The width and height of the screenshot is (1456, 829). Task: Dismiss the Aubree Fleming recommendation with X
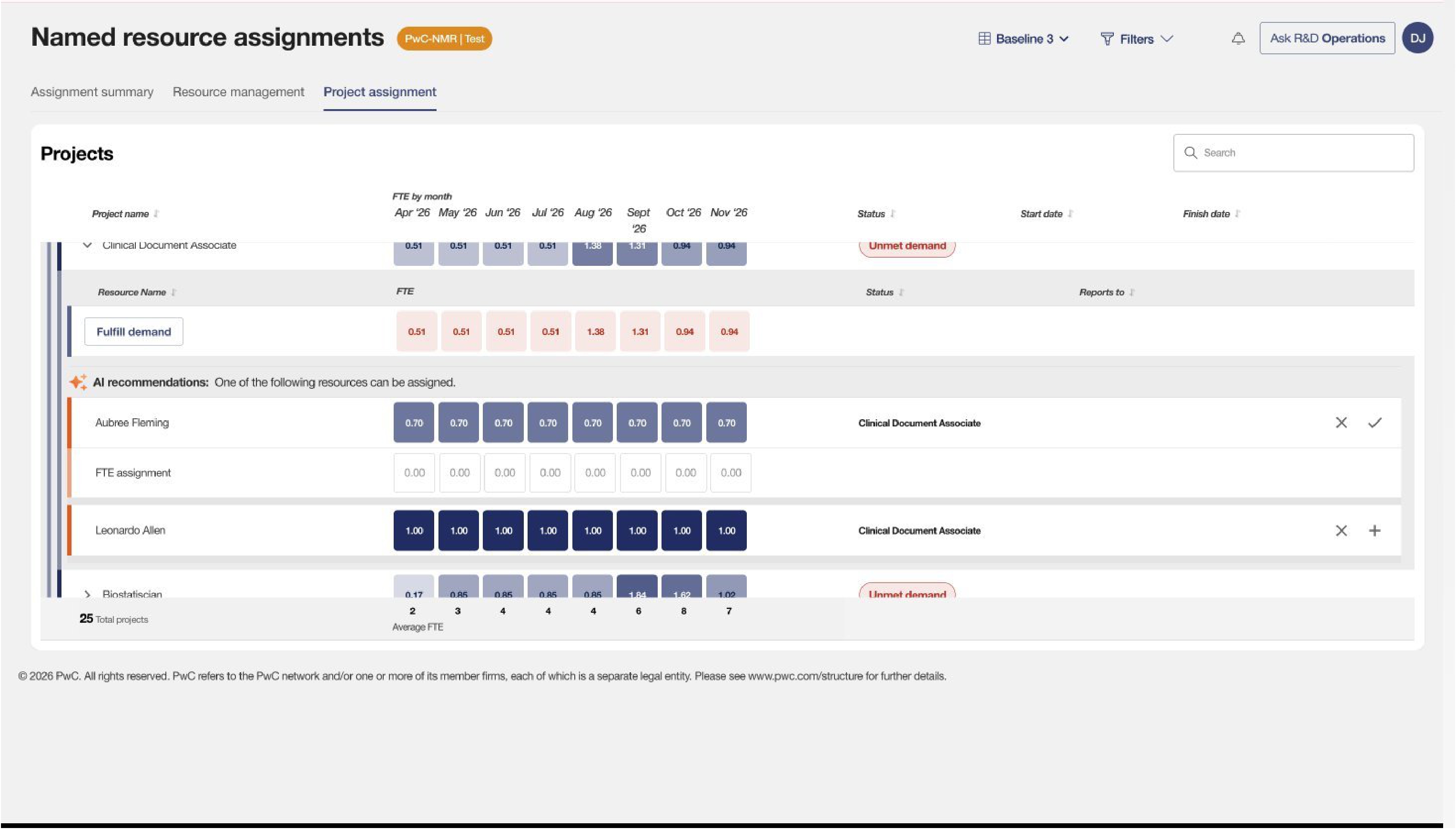(1341, 423)
